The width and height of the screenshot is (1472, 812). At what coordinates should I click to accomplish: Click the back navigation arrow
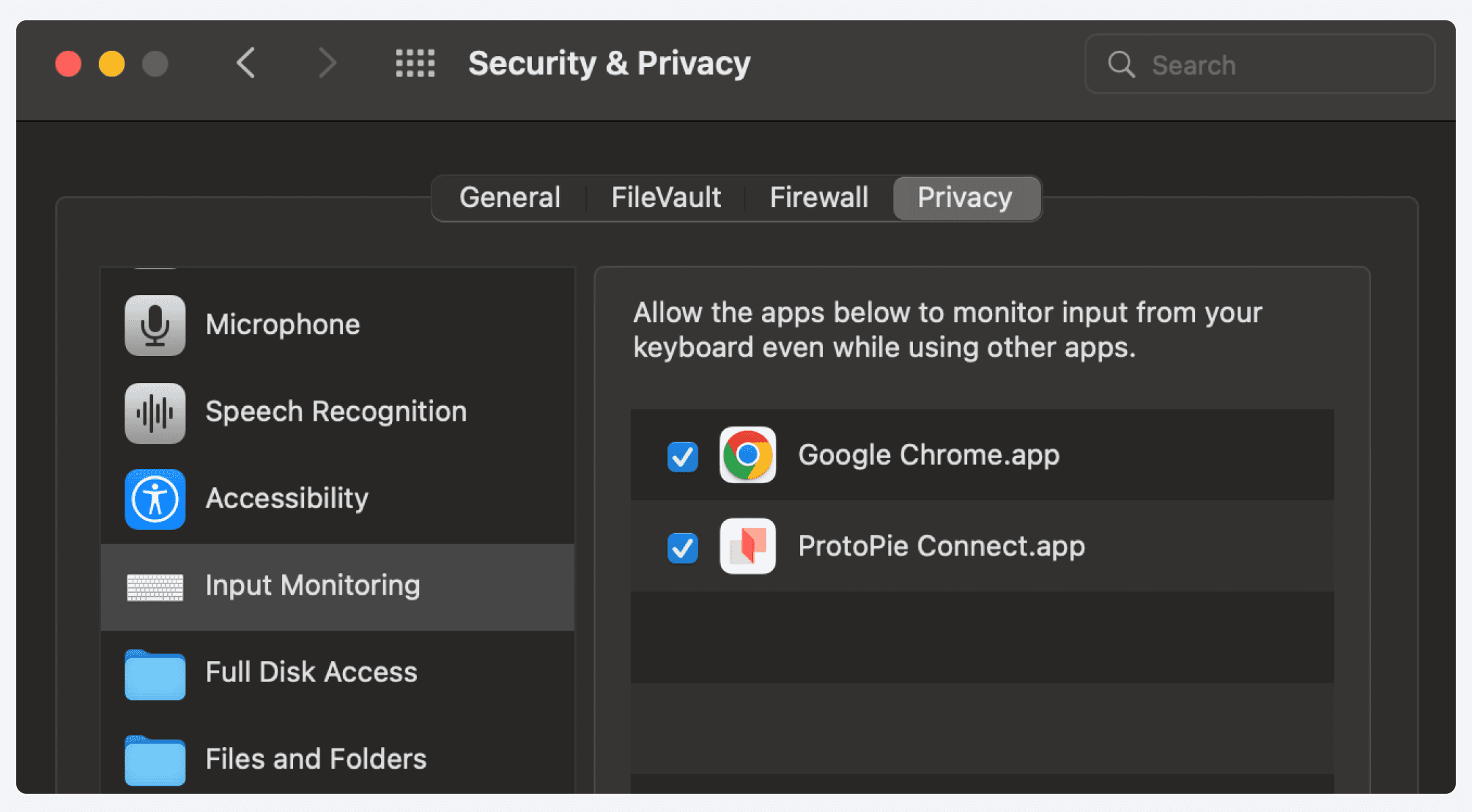pos(246,64)
